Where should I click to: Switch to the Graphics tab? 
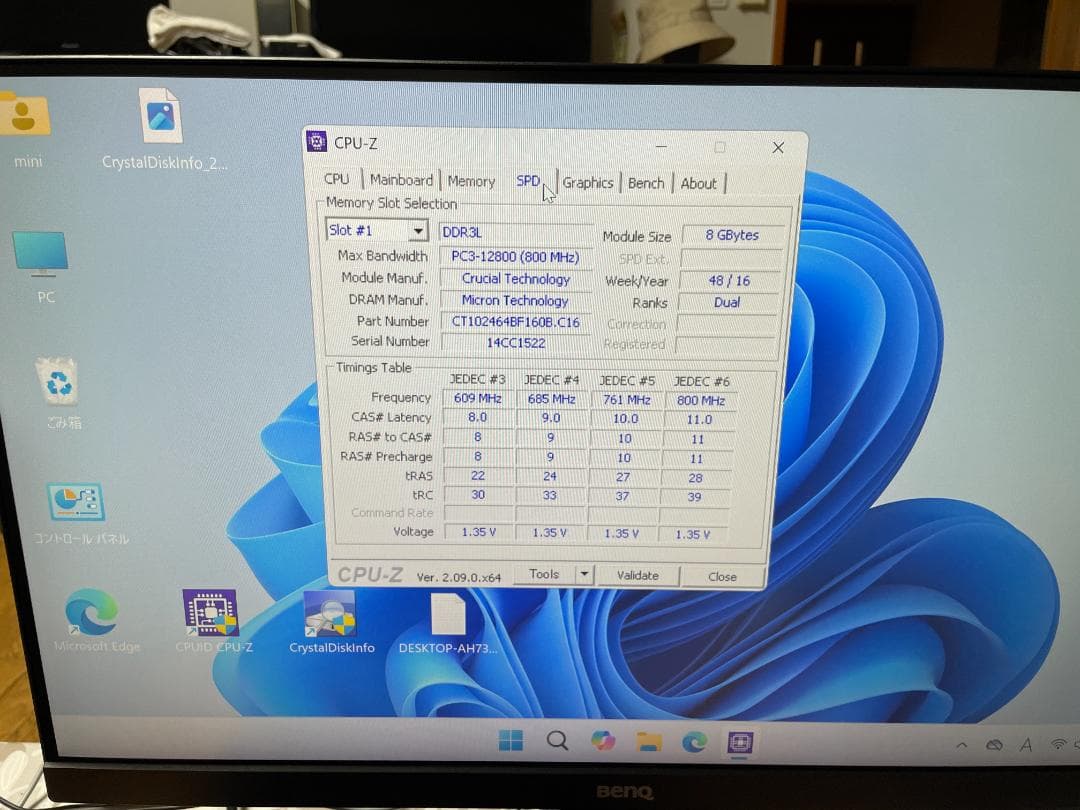click(588, 182)
